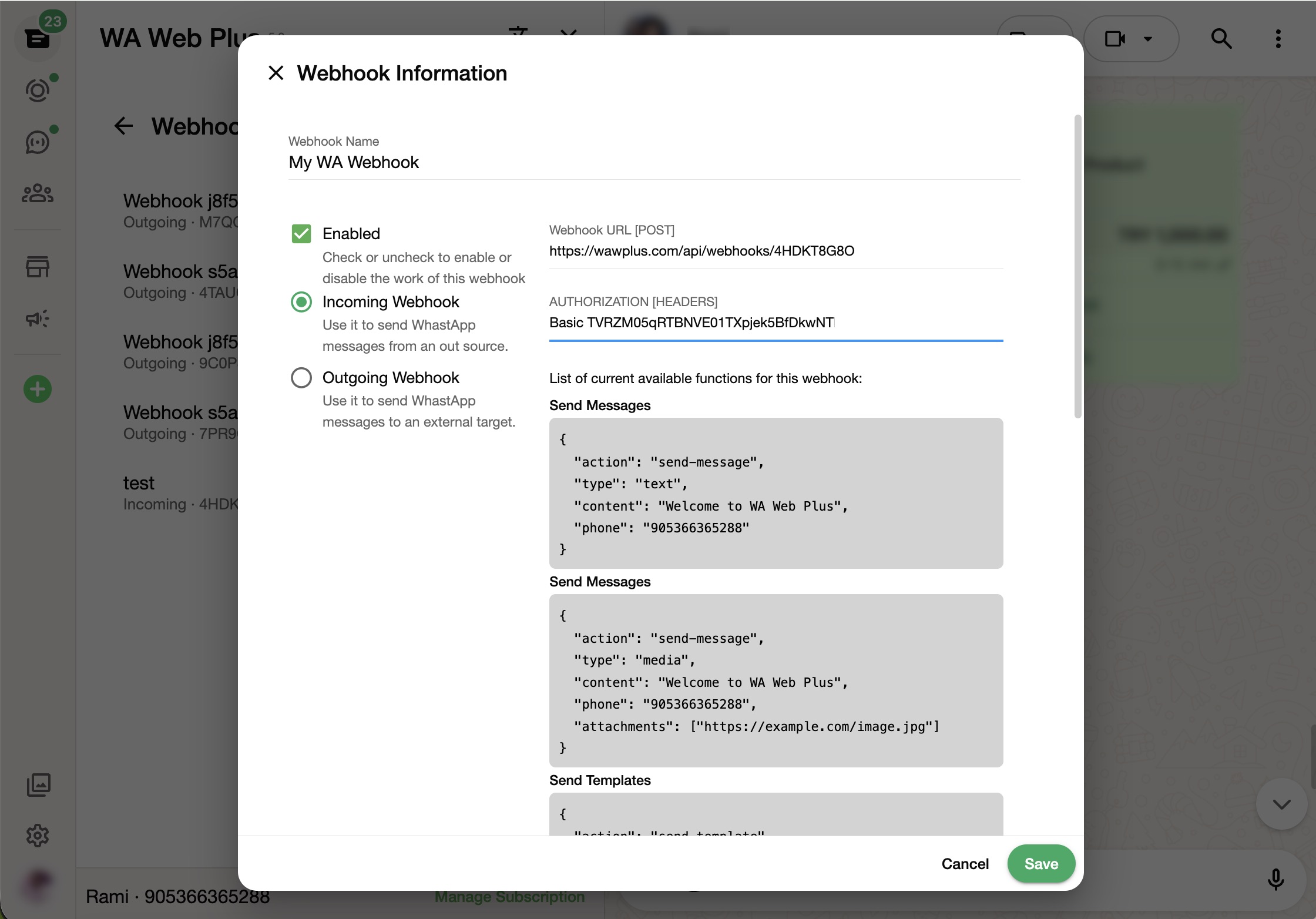This screenshot has width=1316, height=919.
Task: Click the Authorization headers input field
Action: [x=775, y=323]
